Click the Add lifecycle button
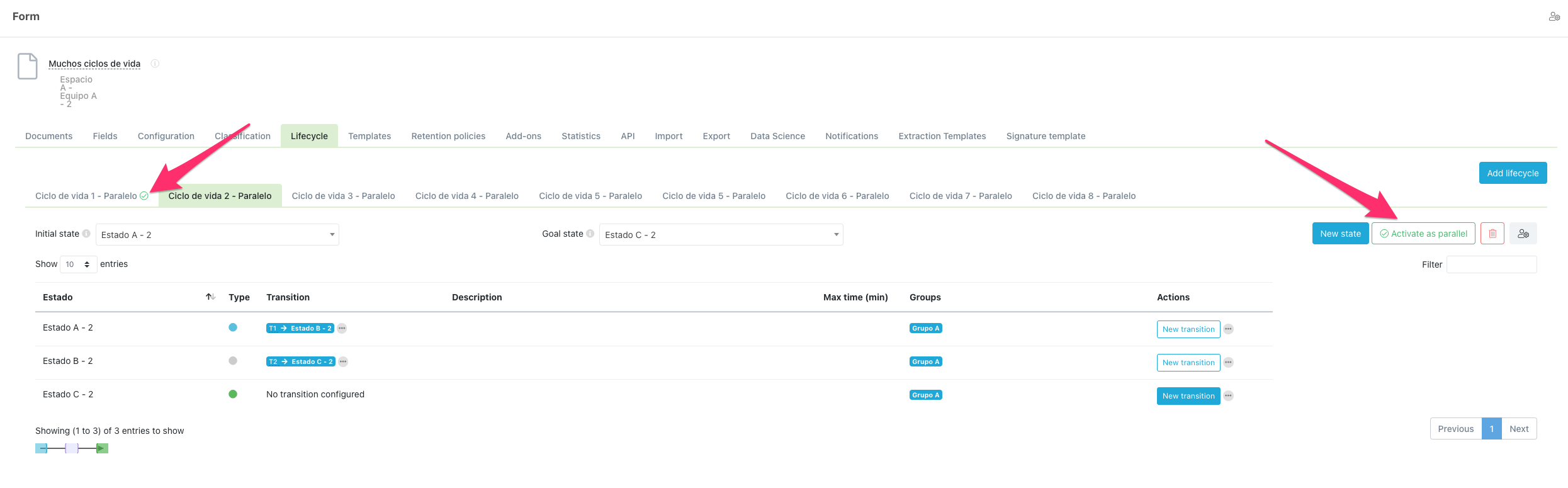Image resolution: width=1568 pixels, height=488 pixels. coord(1512,173)
